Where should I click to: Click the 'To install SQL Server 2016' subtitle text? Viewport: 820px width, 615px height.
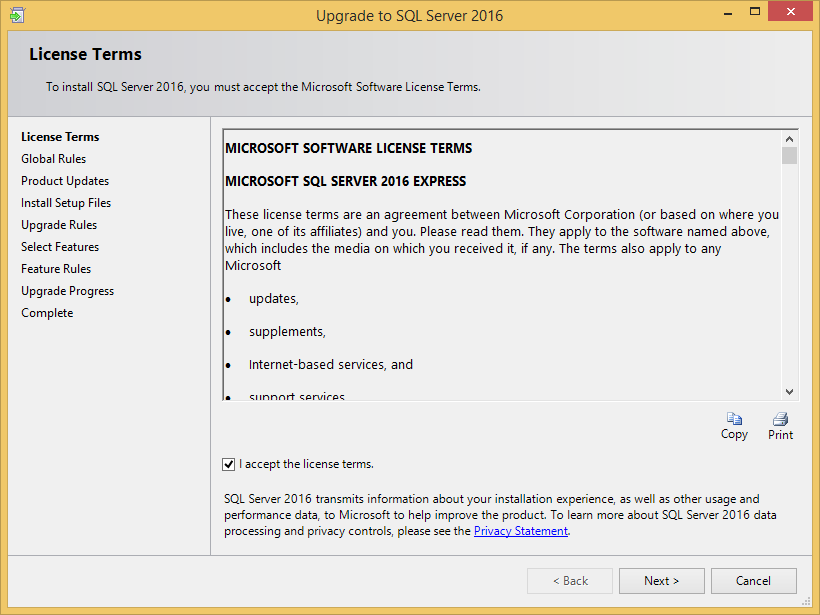(263, 87)
